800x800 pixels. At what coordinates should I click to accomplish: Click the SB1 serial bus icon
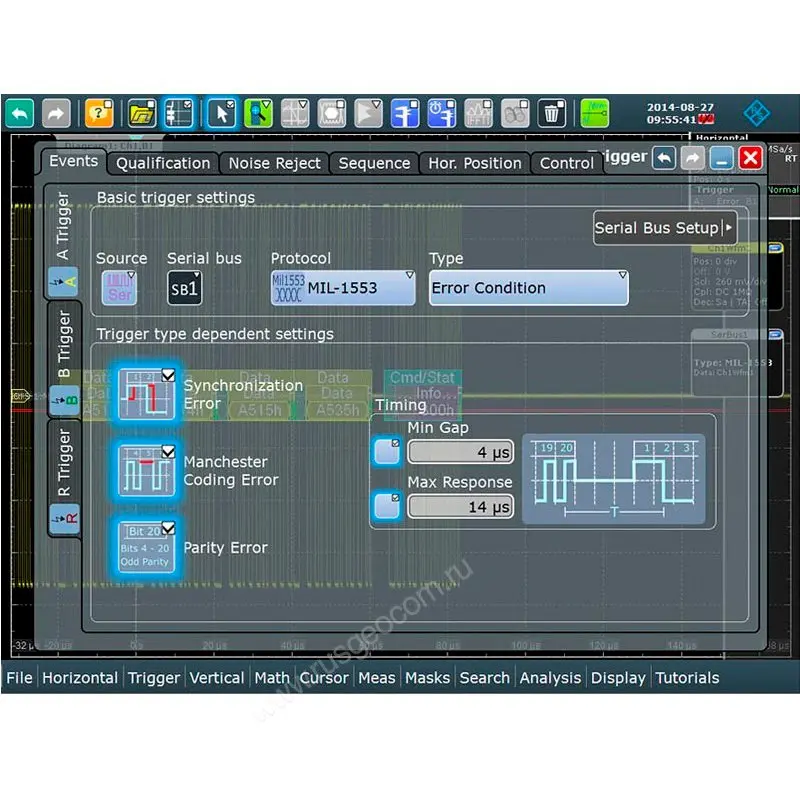pos(184,288)
